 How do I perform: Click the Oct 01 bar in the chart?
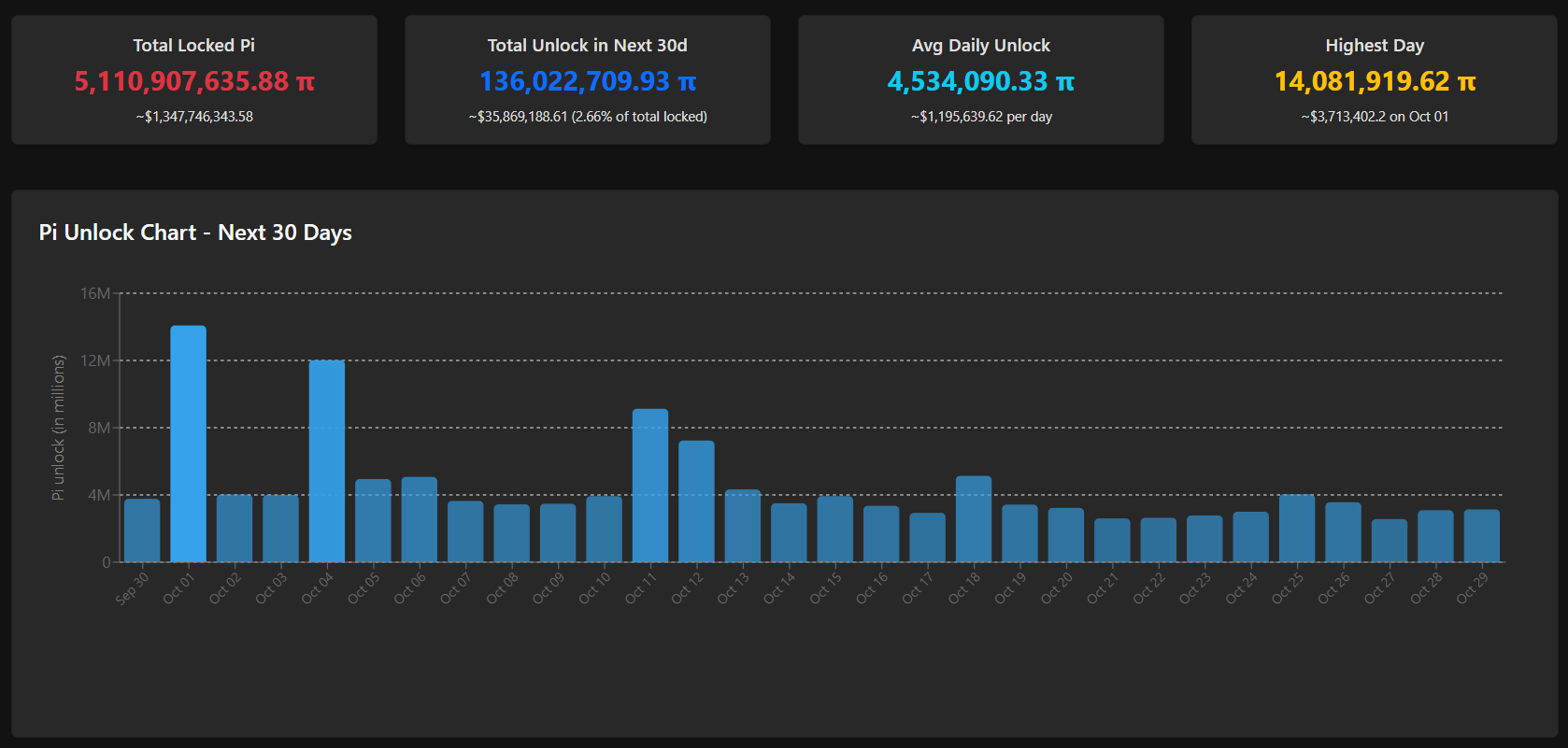188,444
